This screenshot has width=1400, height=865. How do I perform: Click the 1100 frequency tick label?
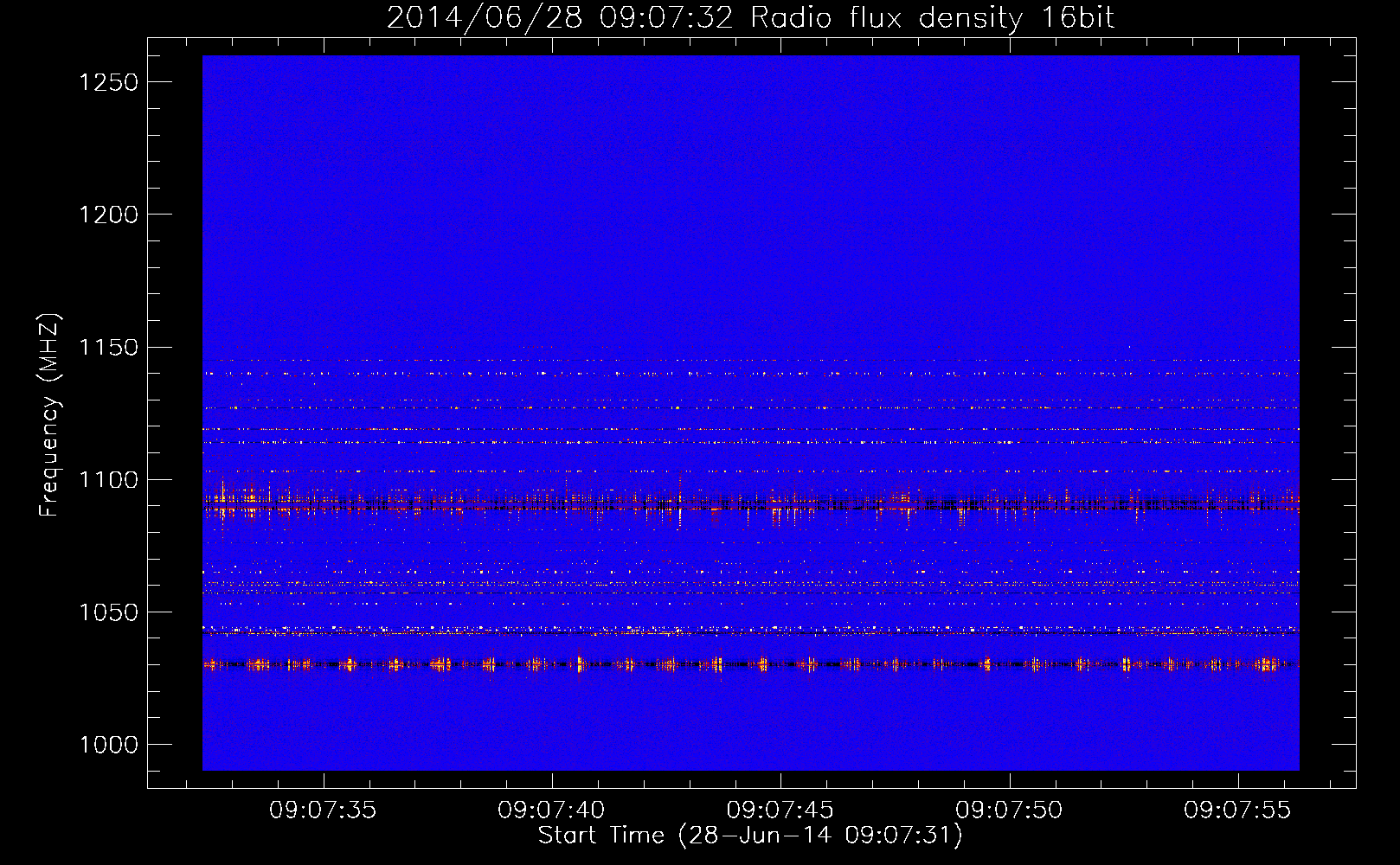pyautogui.click(x=108, y=480)
